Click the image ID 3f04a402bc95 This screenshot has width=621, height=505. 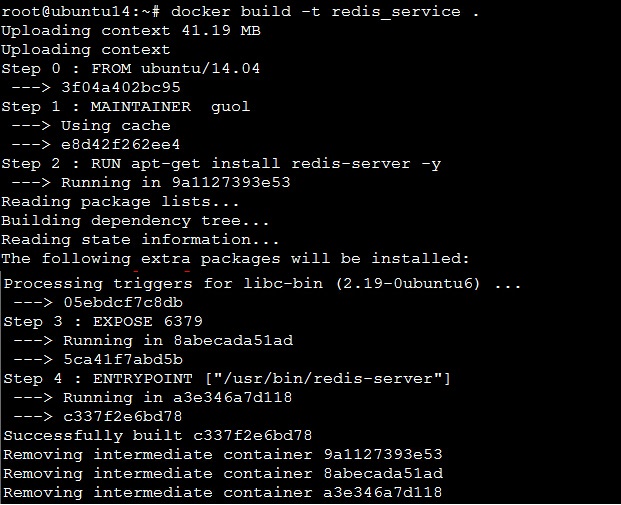pos(121,88)
